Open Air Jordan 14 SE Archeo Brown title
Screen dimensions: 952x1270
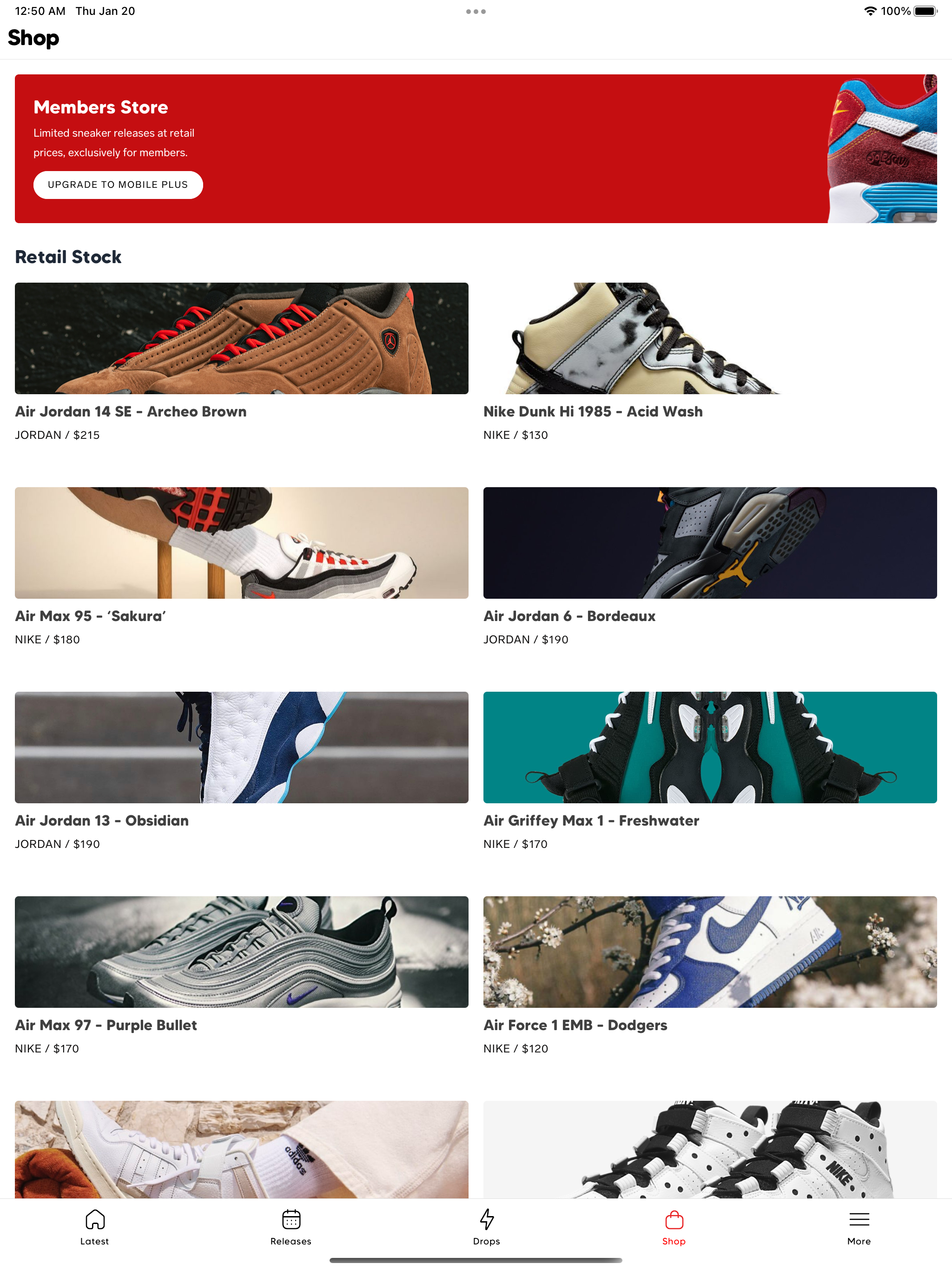click(130, 412)
